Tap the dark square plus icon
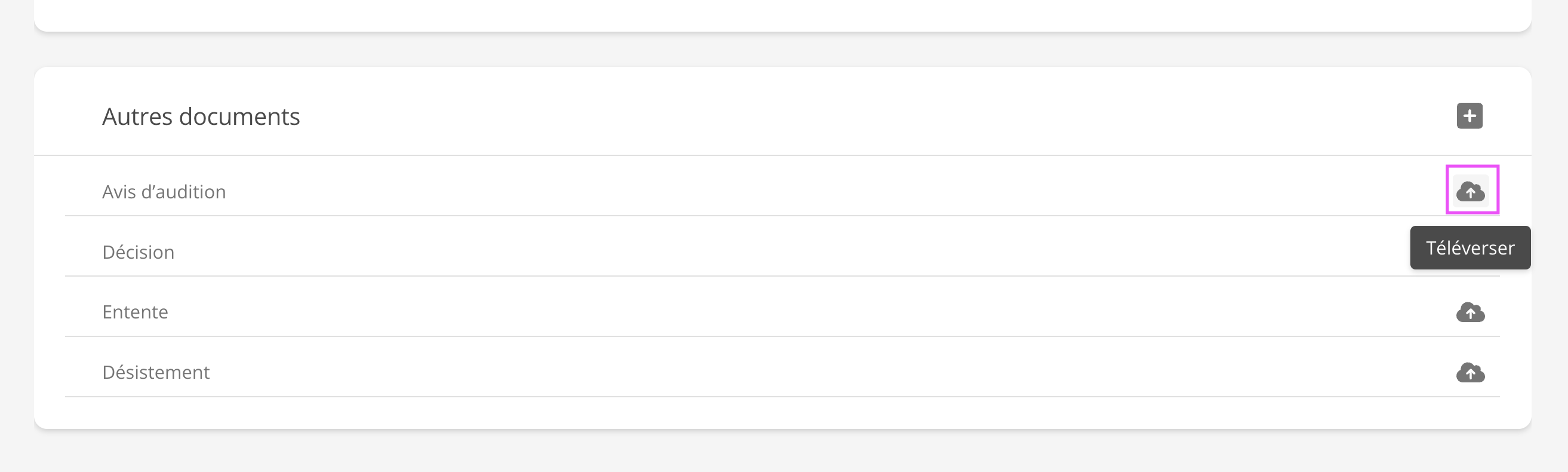The width and height of the screenshot is (1568, 472). [x=1469, y=116]
